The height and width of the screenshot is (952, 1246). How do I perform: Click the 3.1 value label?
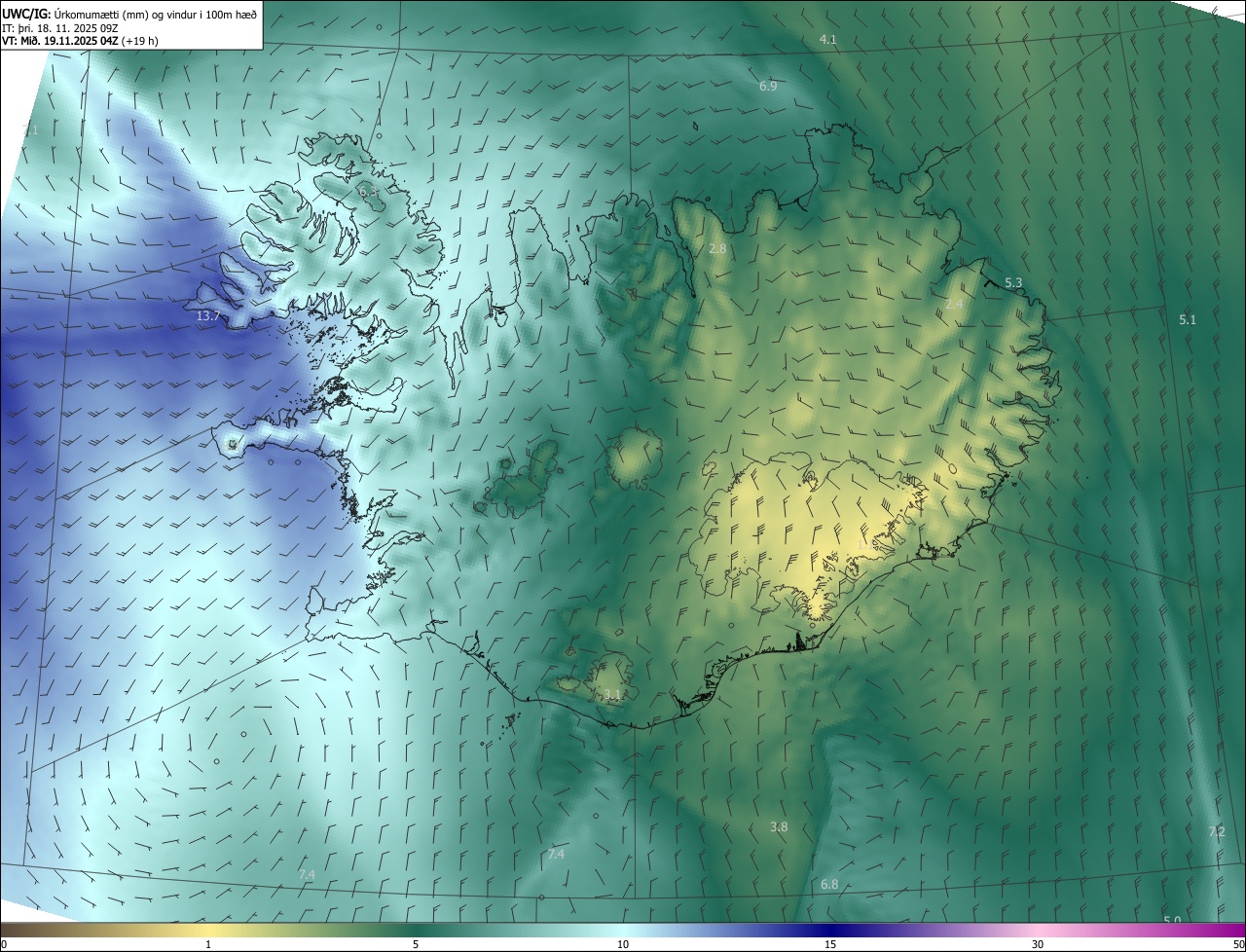611,695
